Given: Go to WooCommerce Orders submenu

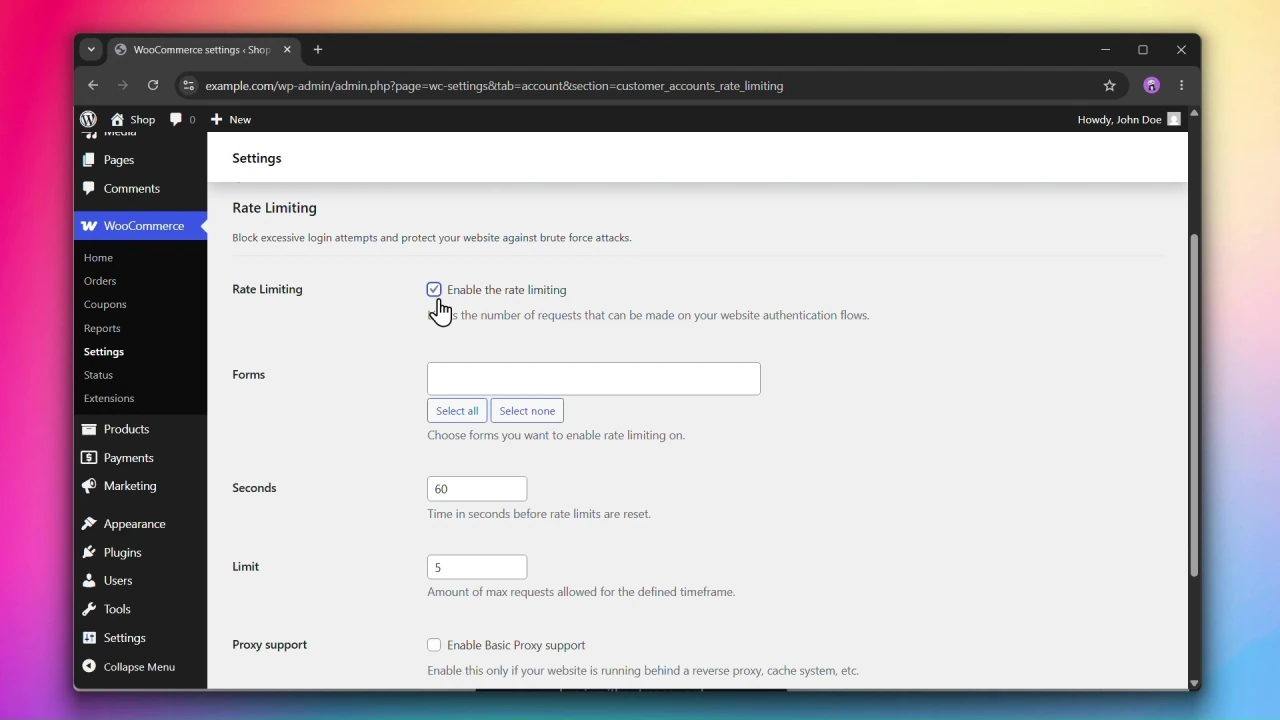Looking at the screenshot, I should [x=100, y=282].
